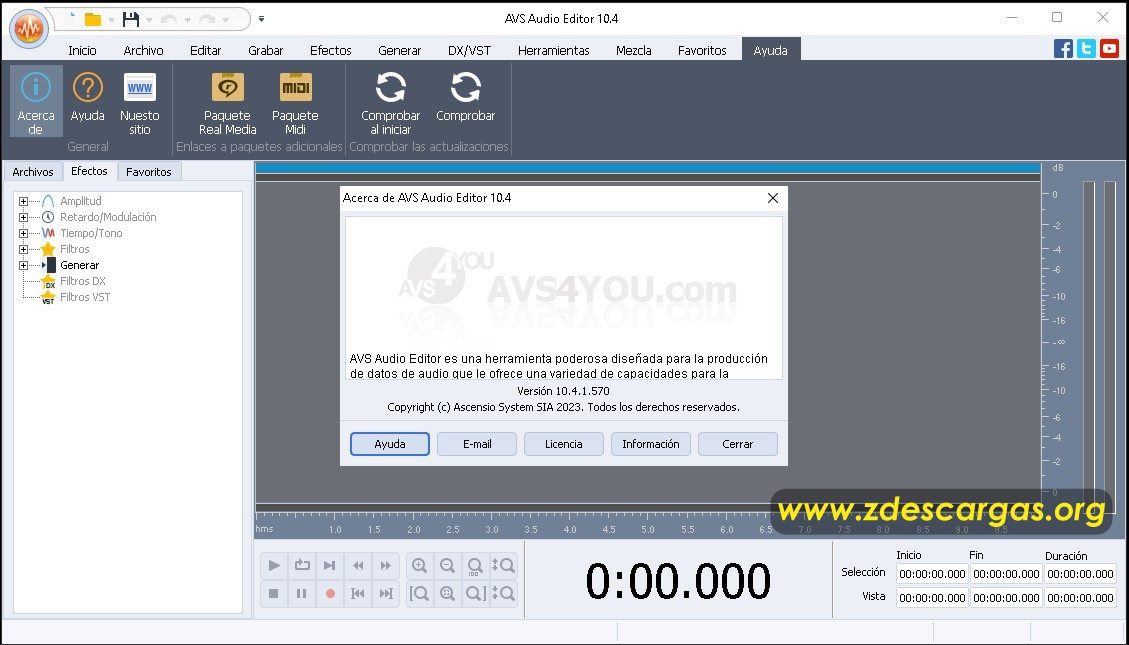Click the Información button
Viewport: 1129px width, 645px height.
[x=651, y=444]
